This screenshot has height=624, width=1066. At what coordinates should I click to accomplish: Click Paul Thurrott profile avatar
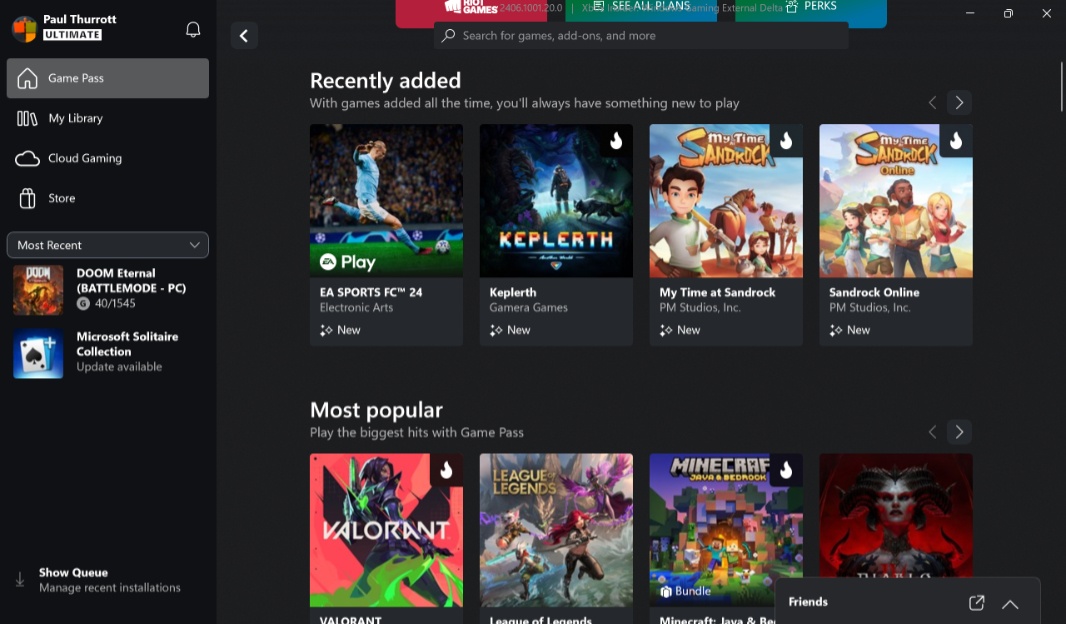(24, 28)
